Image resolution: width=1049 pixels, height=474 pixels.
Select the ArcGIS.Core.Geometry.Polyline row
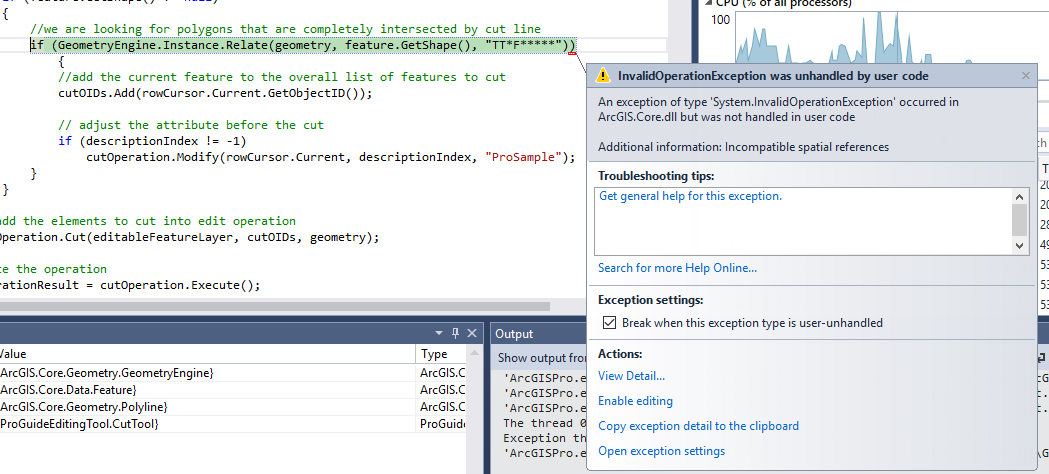click(207, 407)
